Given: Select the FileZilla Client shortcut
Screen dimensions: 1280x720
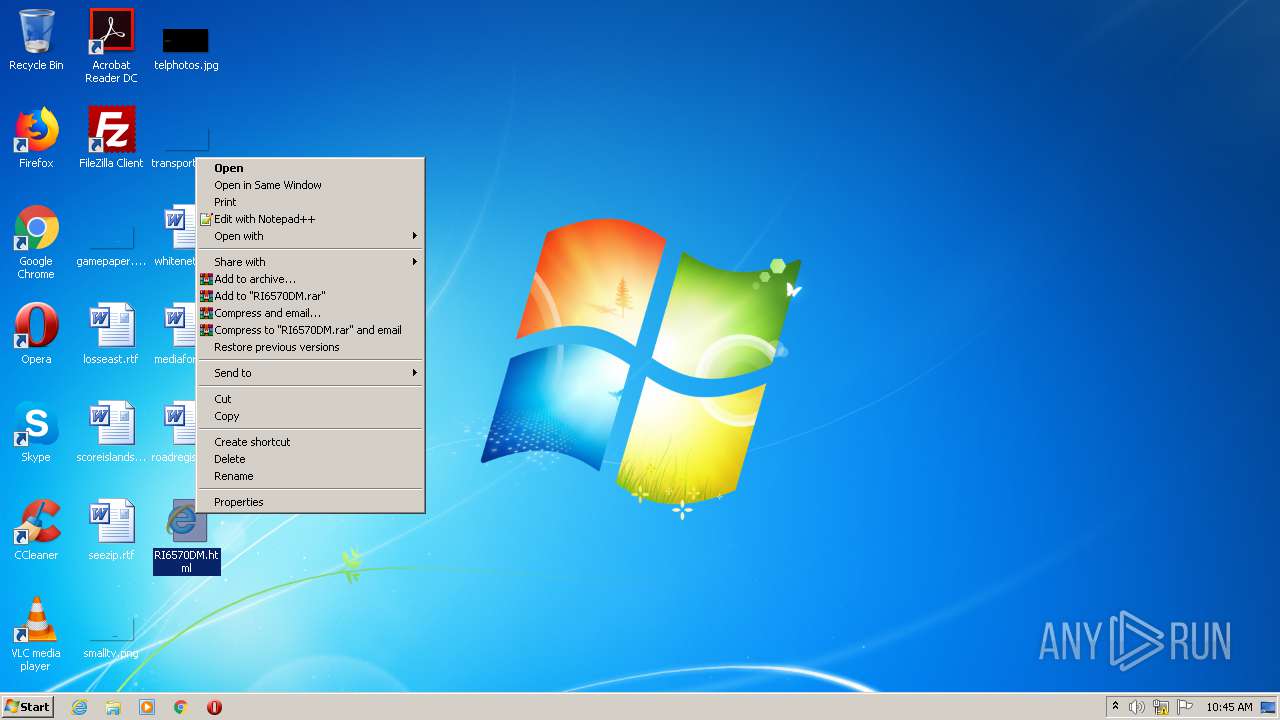Looking at the screenshot, I should 111,138.
